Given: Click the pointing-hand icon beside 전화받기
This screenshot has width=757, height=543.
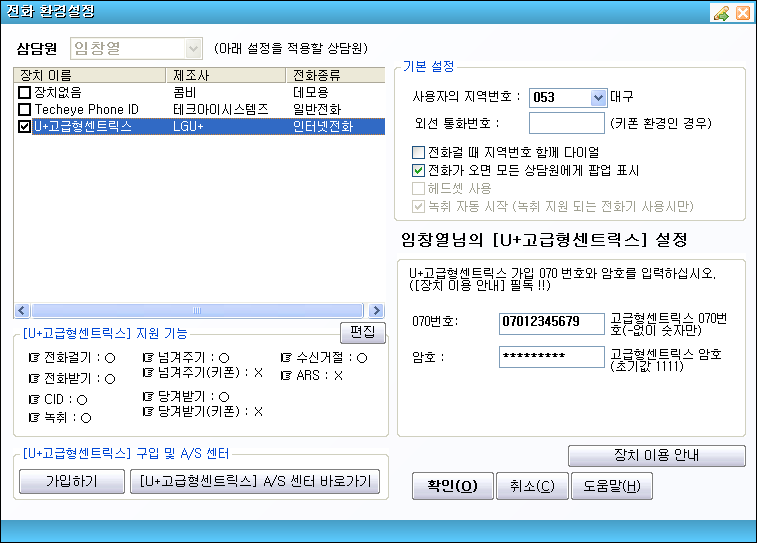Looking at the screenshot, I should pyautogui.click(x=34, y=378).
